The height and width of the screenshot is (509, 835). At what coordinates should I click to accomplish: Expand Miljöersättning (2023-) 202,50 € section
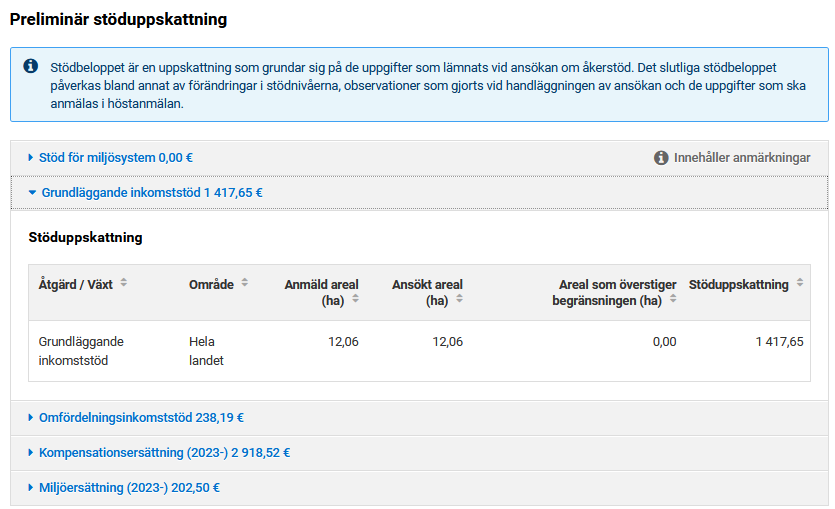129,488
